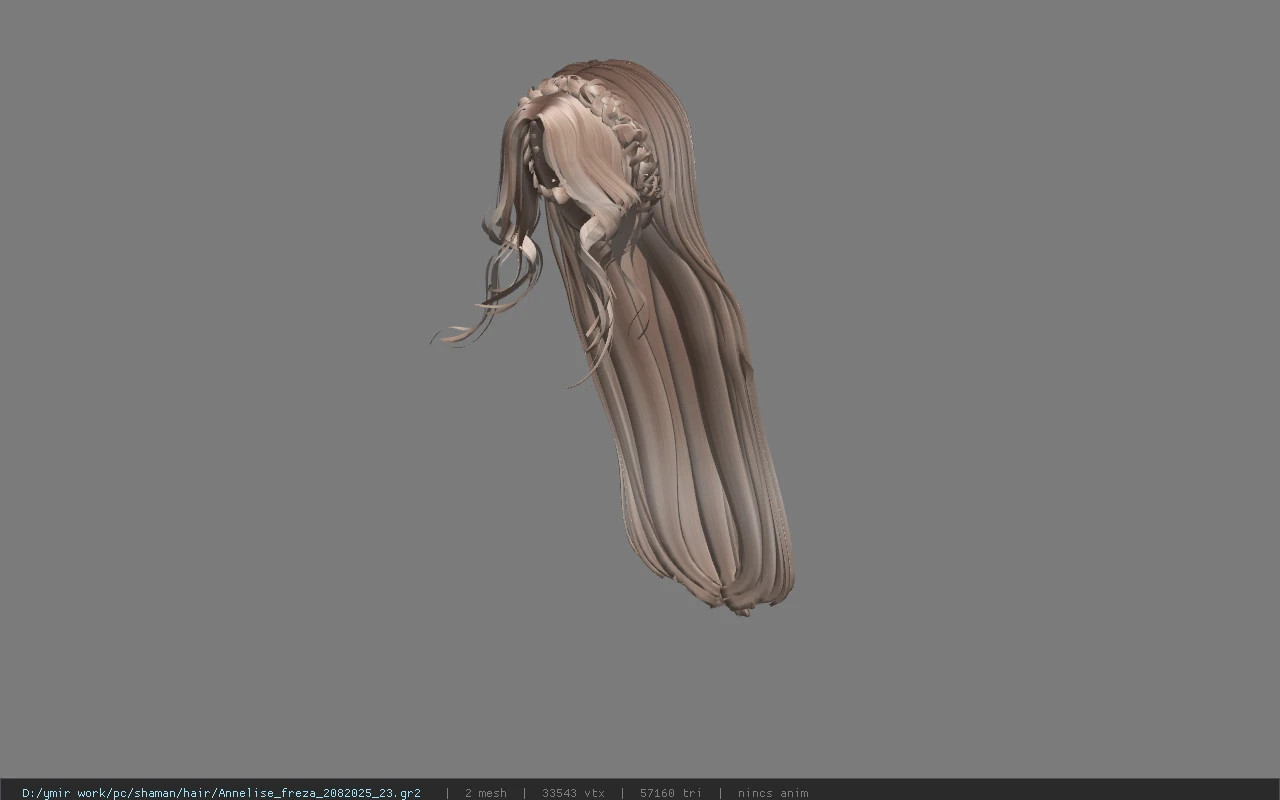Click the Annelise_freza .gr2 file path
Image resolution: width=1280 pixels, height=800 pixels.
tap(221, 793)
